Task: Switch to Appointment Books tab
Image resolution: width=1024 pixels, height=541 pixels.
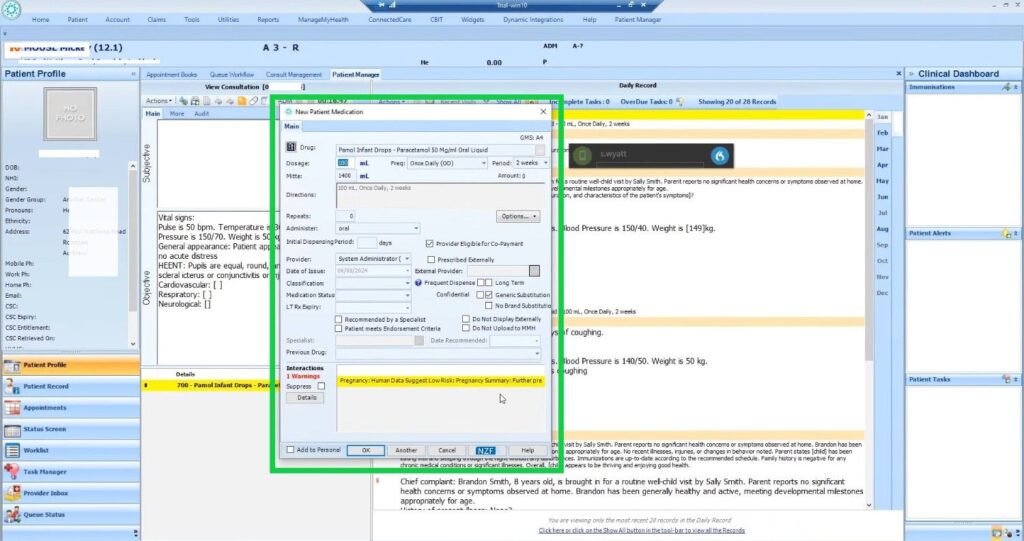Action: (x=172, y=74)
